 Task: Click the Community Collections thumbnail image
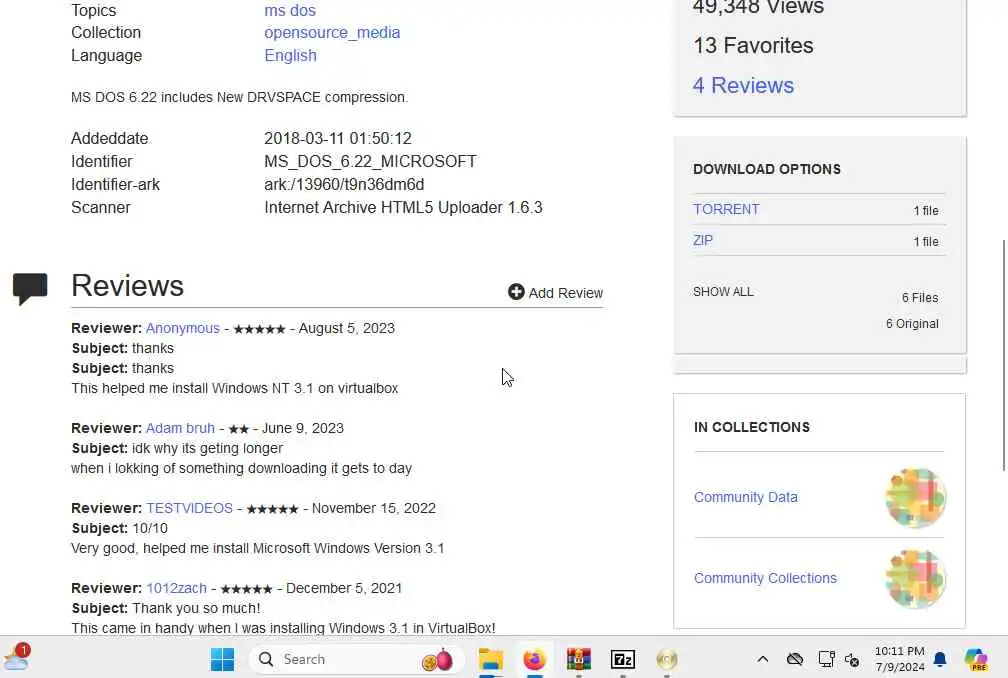tap(915, 578)
